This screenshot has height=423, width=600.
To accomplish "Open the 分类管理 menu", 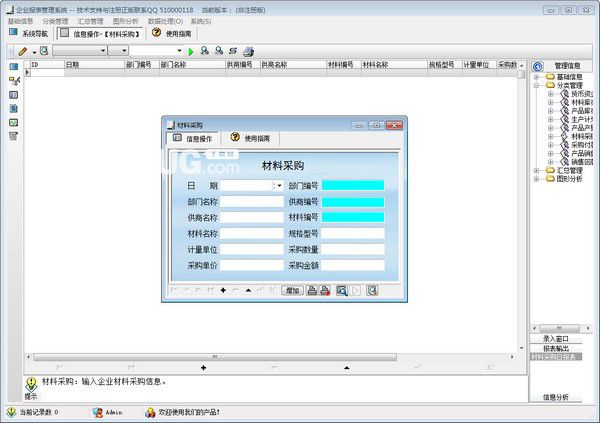I will (x=55, y=21).
